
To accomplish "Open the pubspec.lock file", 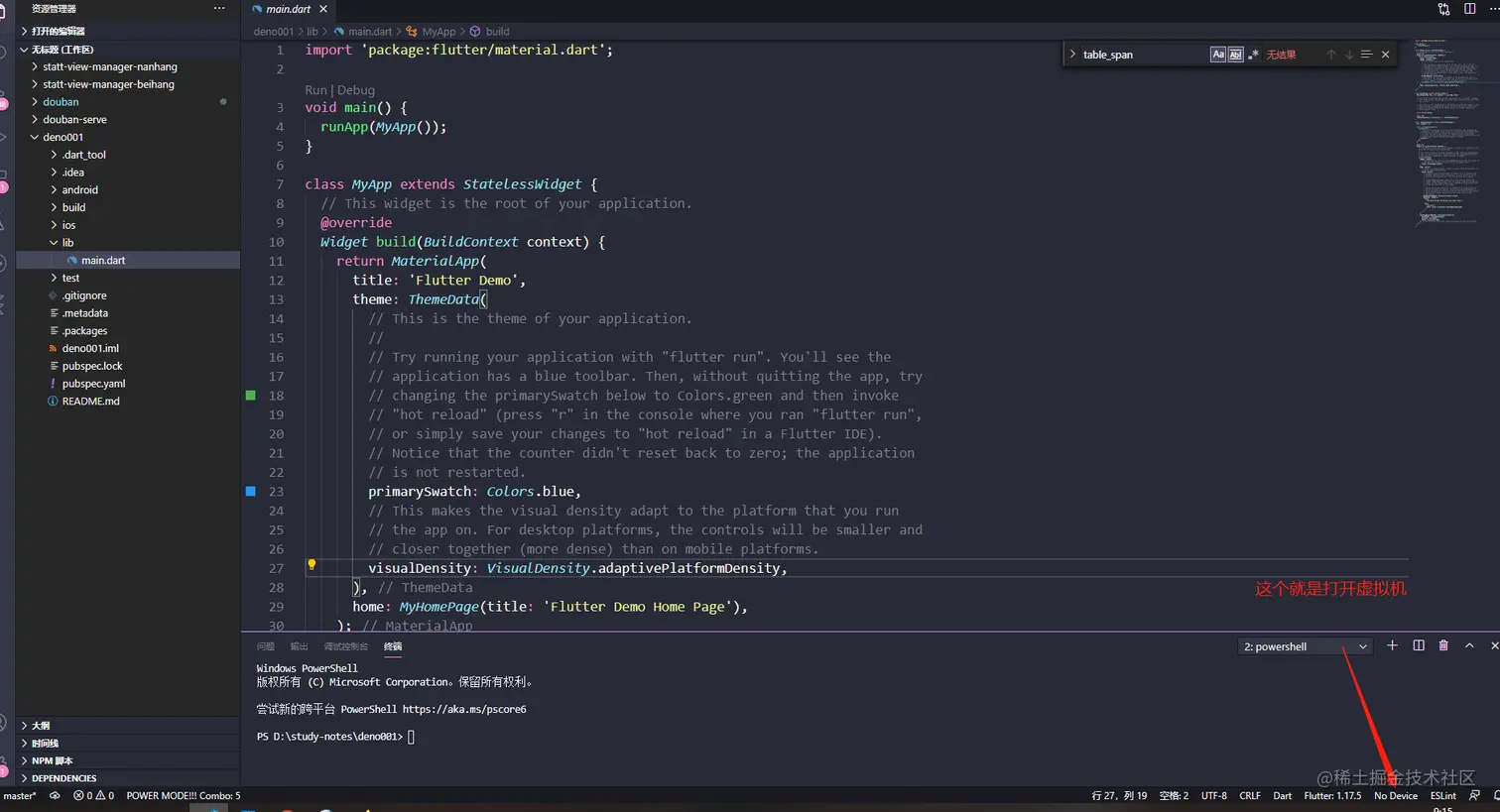I will [128, 366].
